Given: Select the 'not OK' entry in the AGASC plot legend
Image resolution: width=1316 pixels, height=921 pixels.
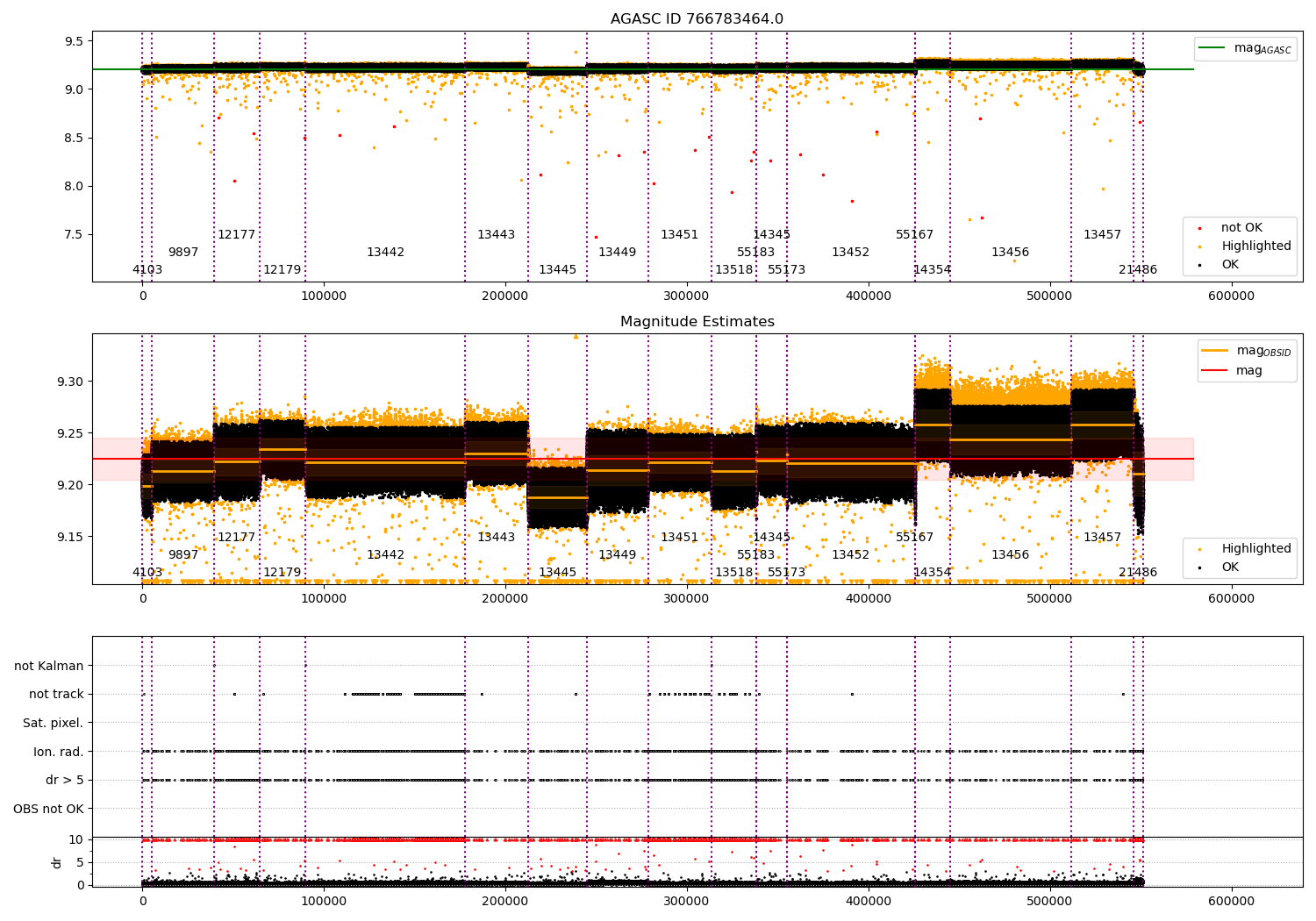Looking at the screenshot, I should pos(1241,228).
